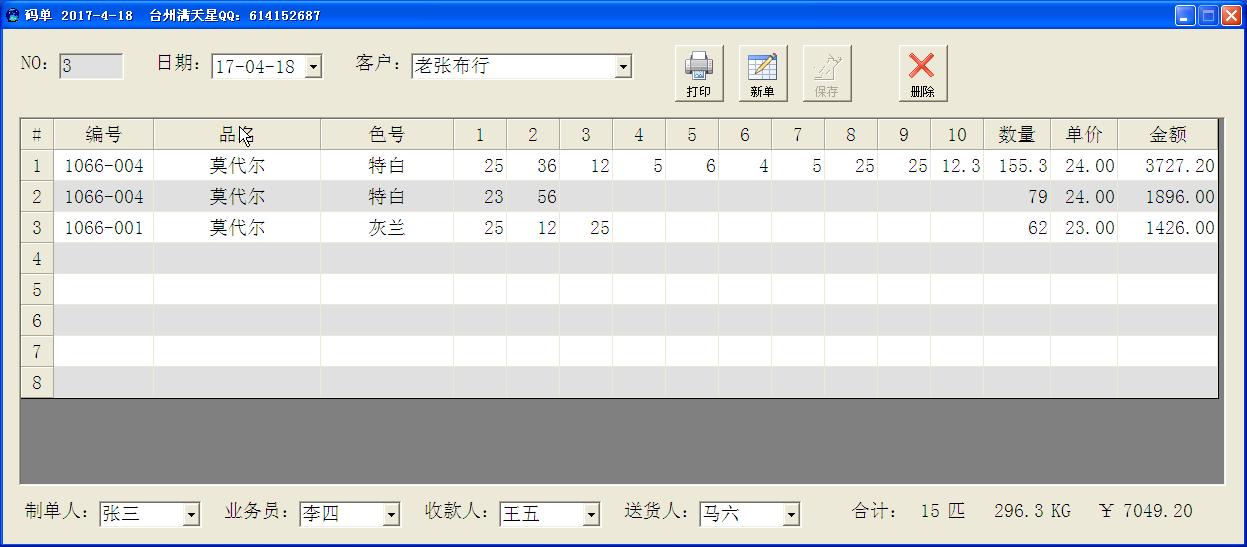The height and width of the screenshot is (547, 1247).
Task: Click the 打印 print icon button
Action: tap(699, 73)
